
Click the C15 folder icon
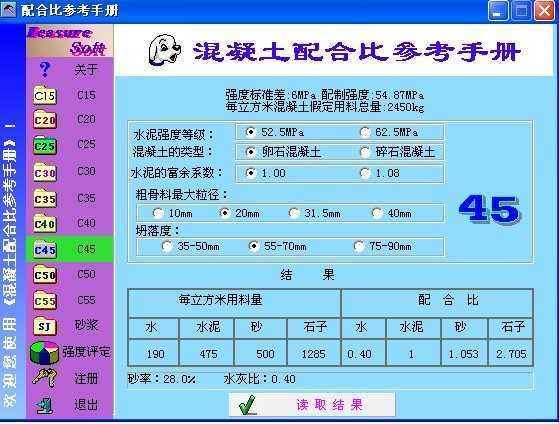tap(45, 95)
